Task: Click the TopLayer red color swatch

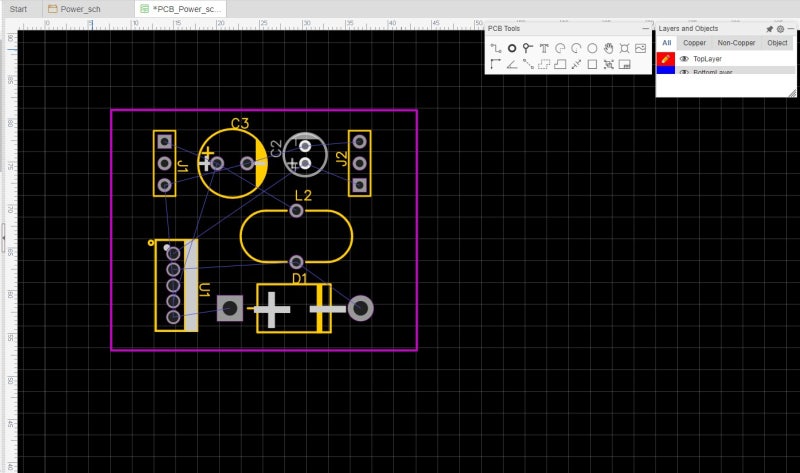Action: point(665,59)
